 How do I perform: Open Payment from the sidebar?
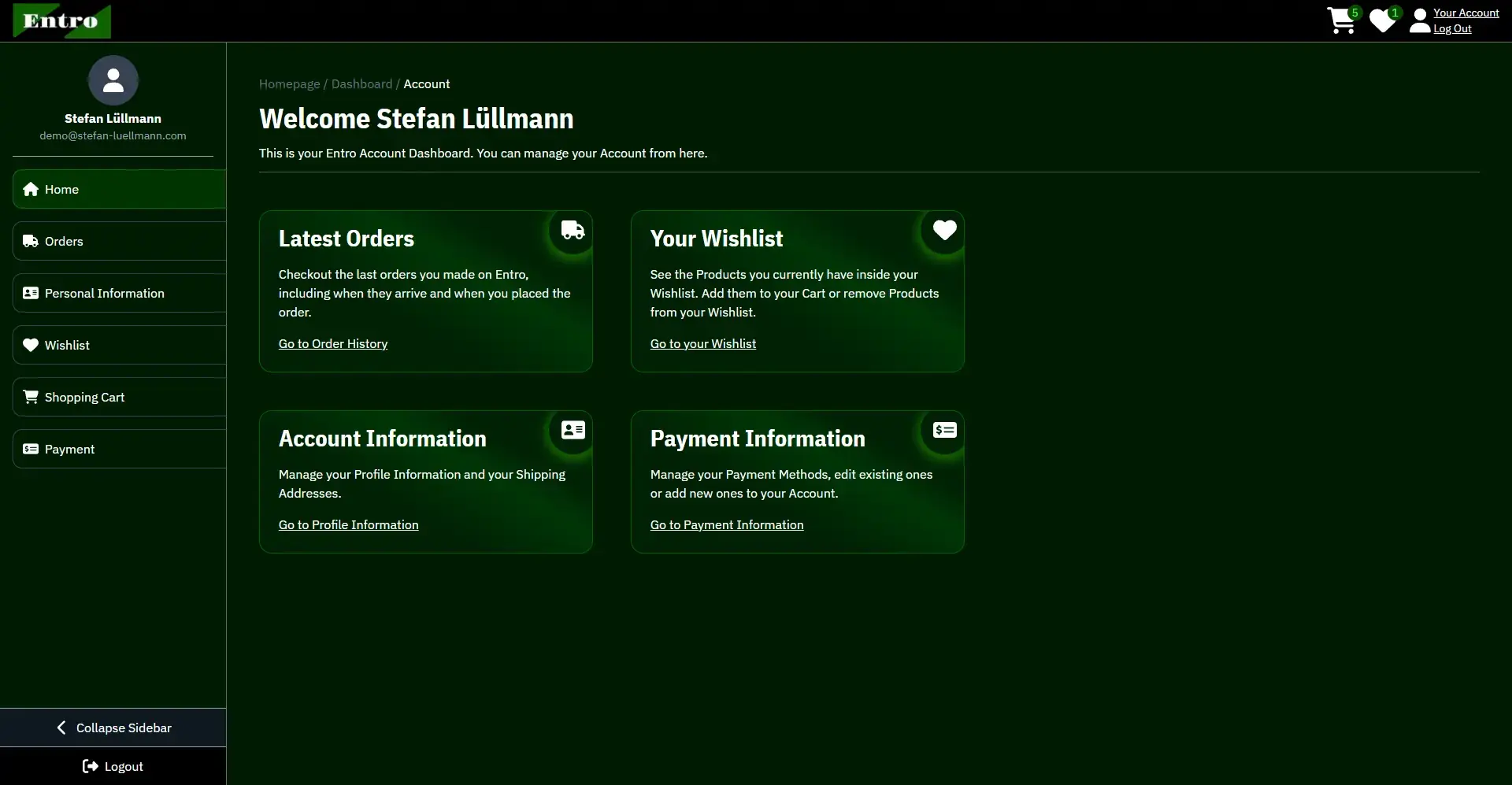(70, 449)
